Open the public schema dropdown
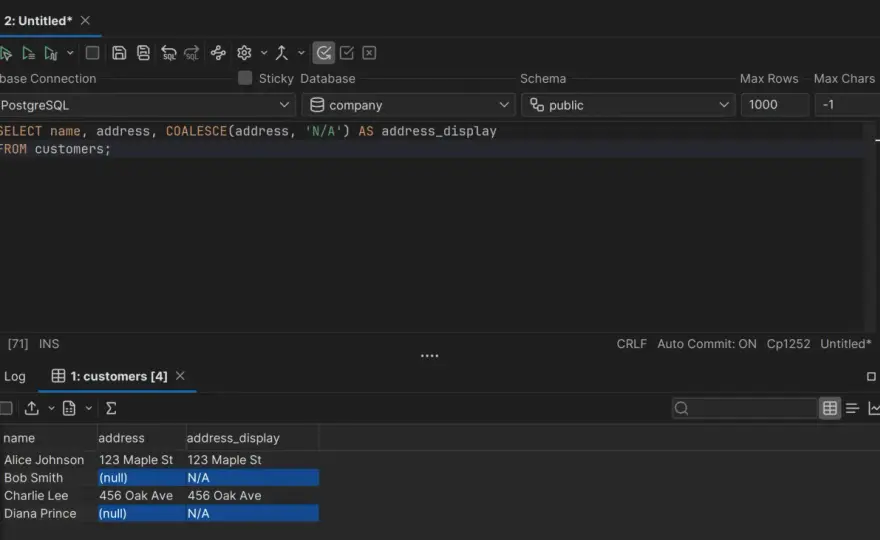 pyautogui.click(x=628, y=105)
